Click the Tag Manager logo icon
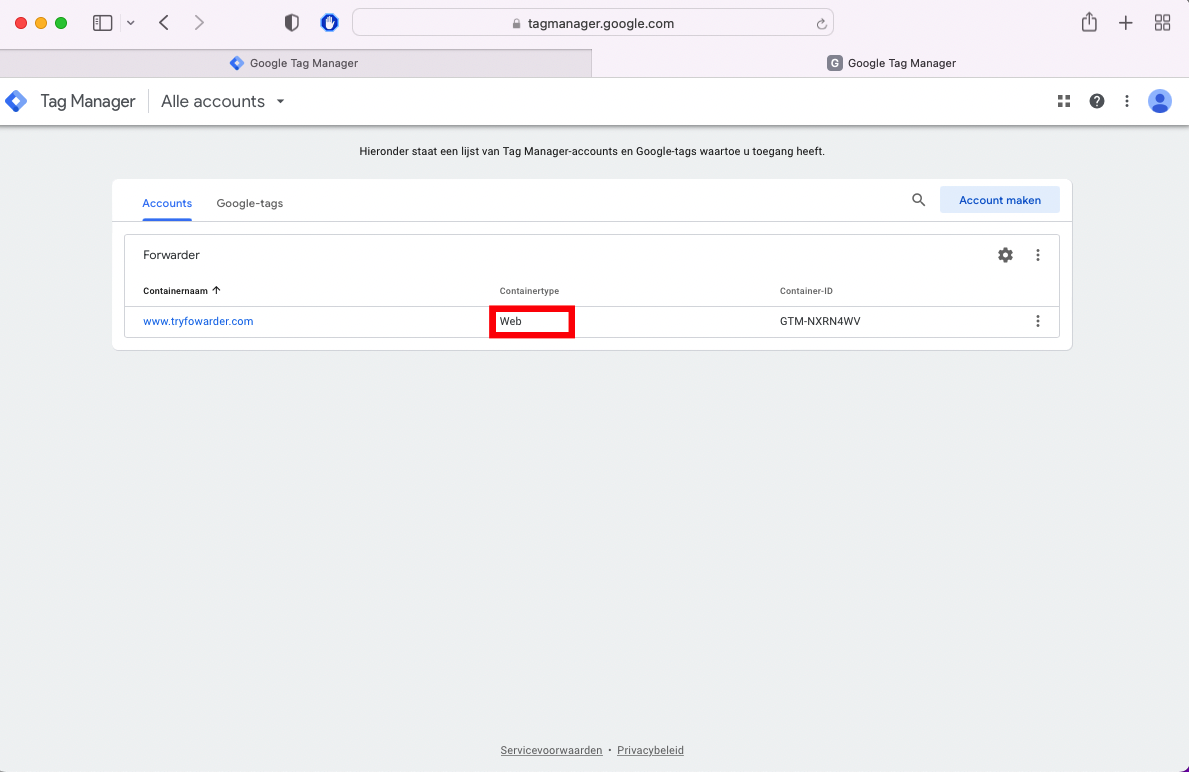Viewport: 1189px width, 772px height. click(16, 101)
